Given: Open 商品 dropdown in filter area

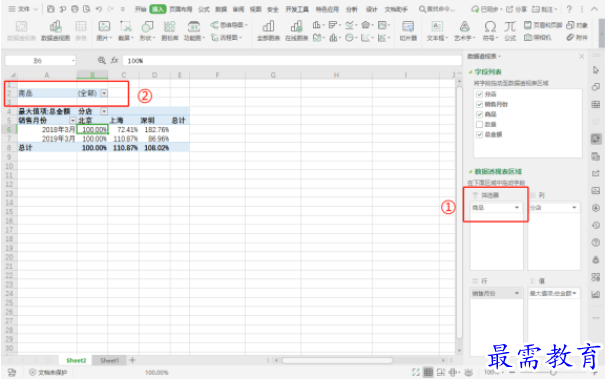Looking at the screenshot, I should pyautogui.click(x=517, y=207).
